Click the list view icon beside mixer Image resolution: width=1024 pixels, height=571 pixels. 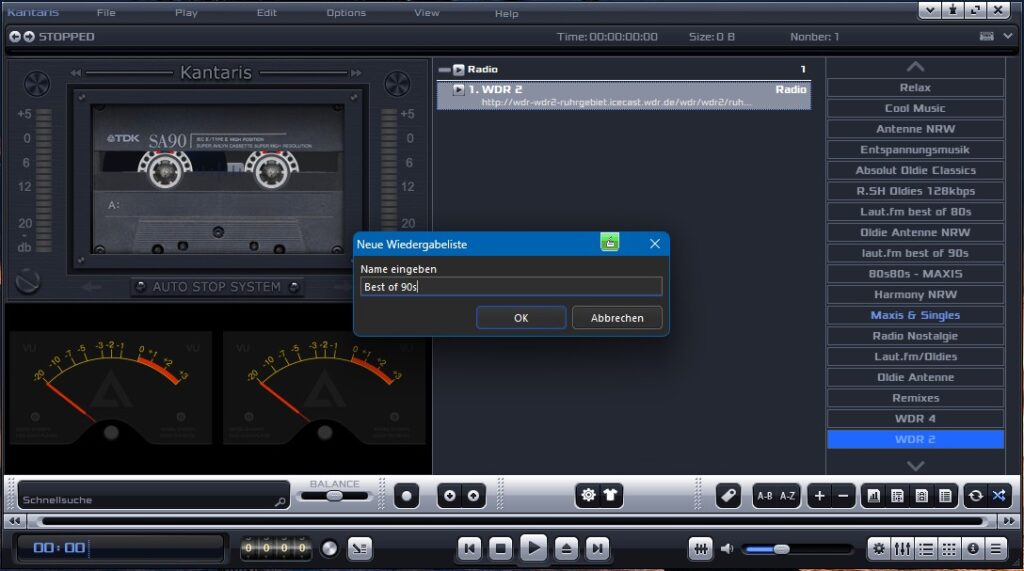(926, 549)
